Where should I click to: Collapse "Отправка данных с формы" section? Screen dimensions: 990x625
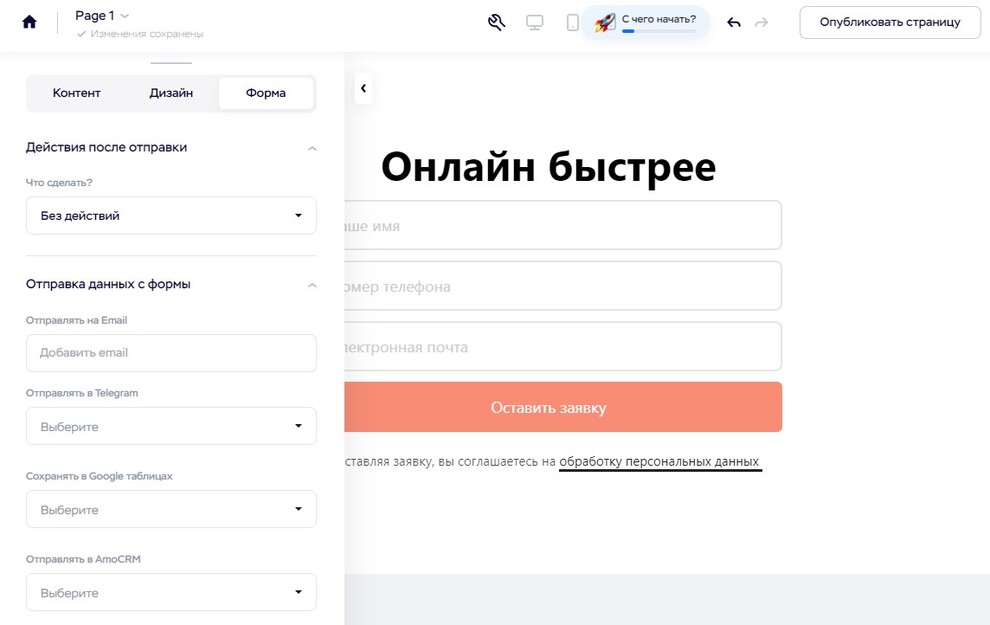(312, 285)
